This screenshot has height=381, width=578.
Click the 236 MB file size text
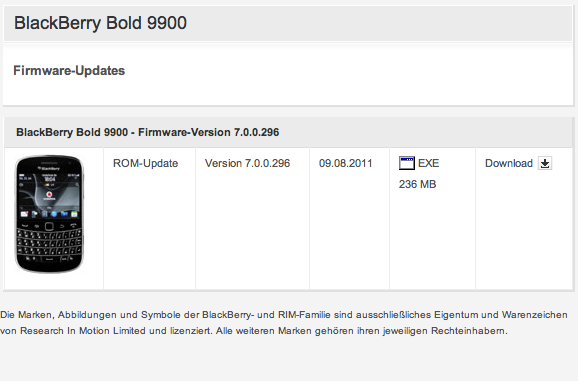pos(417,184)
